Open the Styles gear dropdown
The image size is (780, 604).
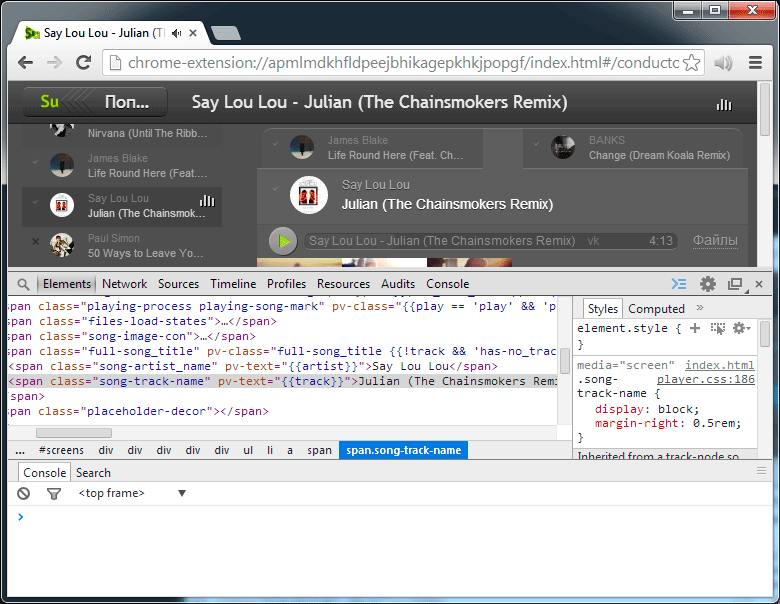(x=742, y=328)
